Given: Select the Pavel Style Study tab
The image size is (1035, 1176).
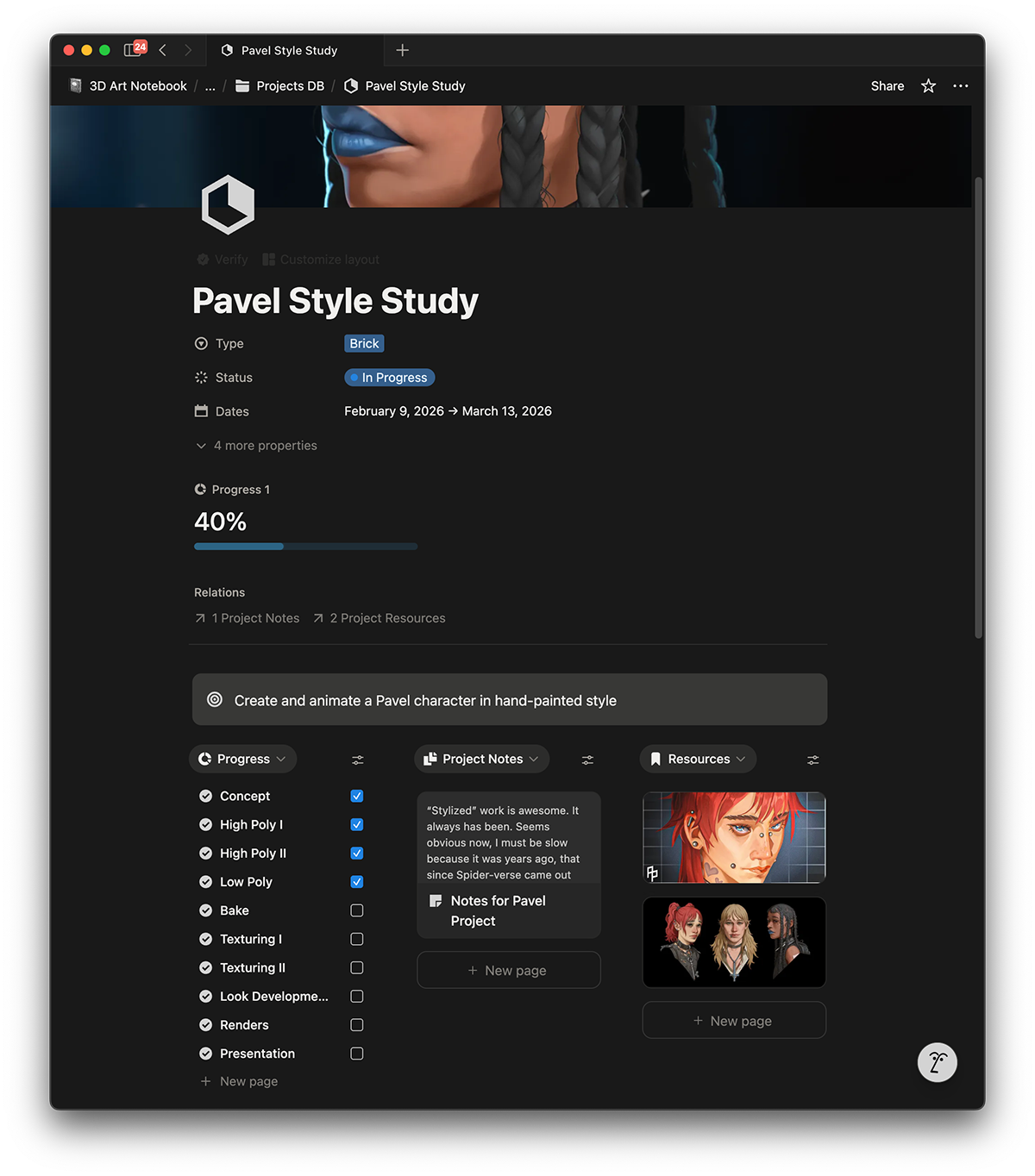Looking at the screenshot, I should [x=294, y=50].
